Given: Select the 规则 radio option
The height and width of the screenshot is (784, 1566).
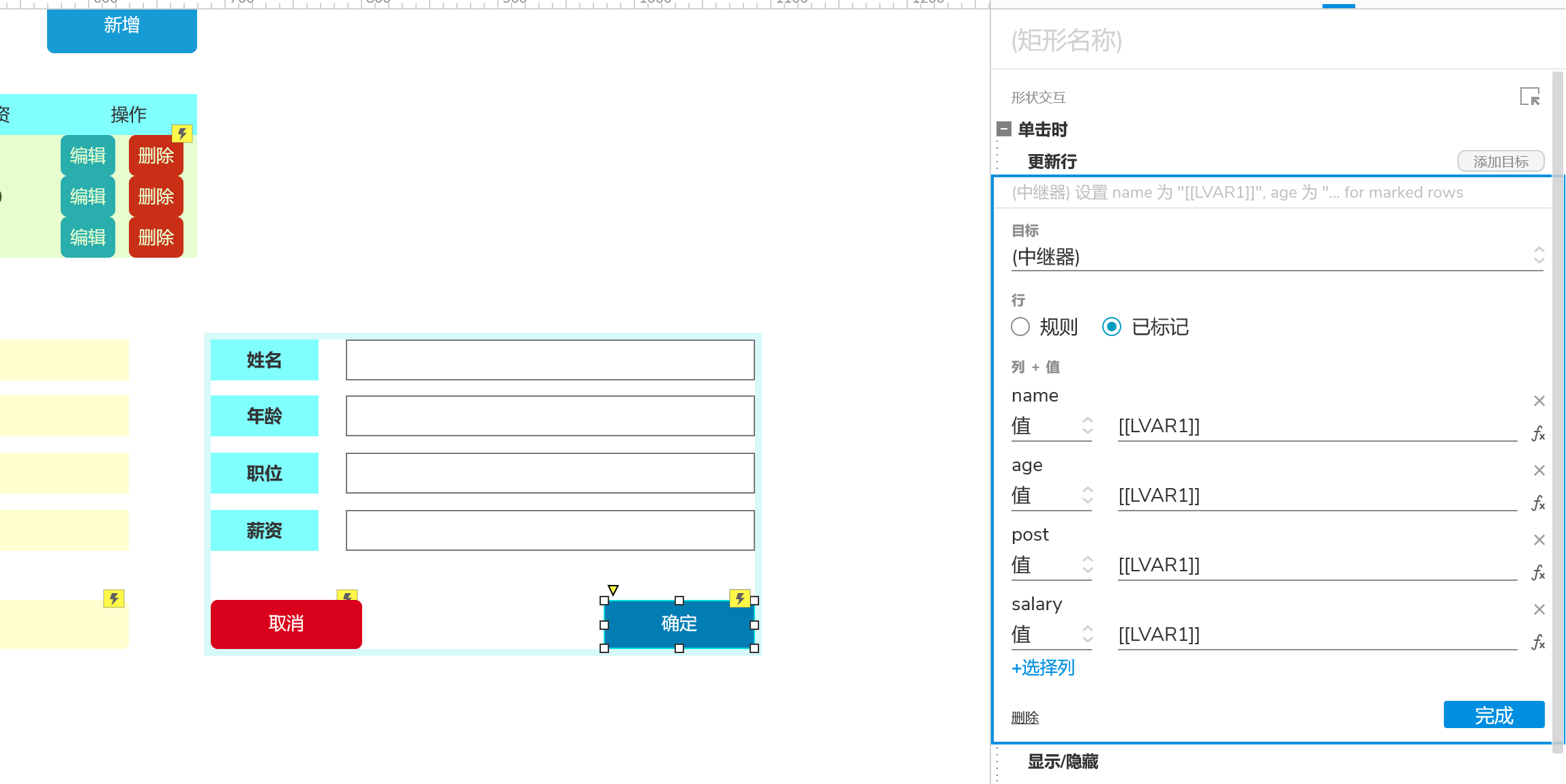Looking at the screenshot, I should (1020, 327).
